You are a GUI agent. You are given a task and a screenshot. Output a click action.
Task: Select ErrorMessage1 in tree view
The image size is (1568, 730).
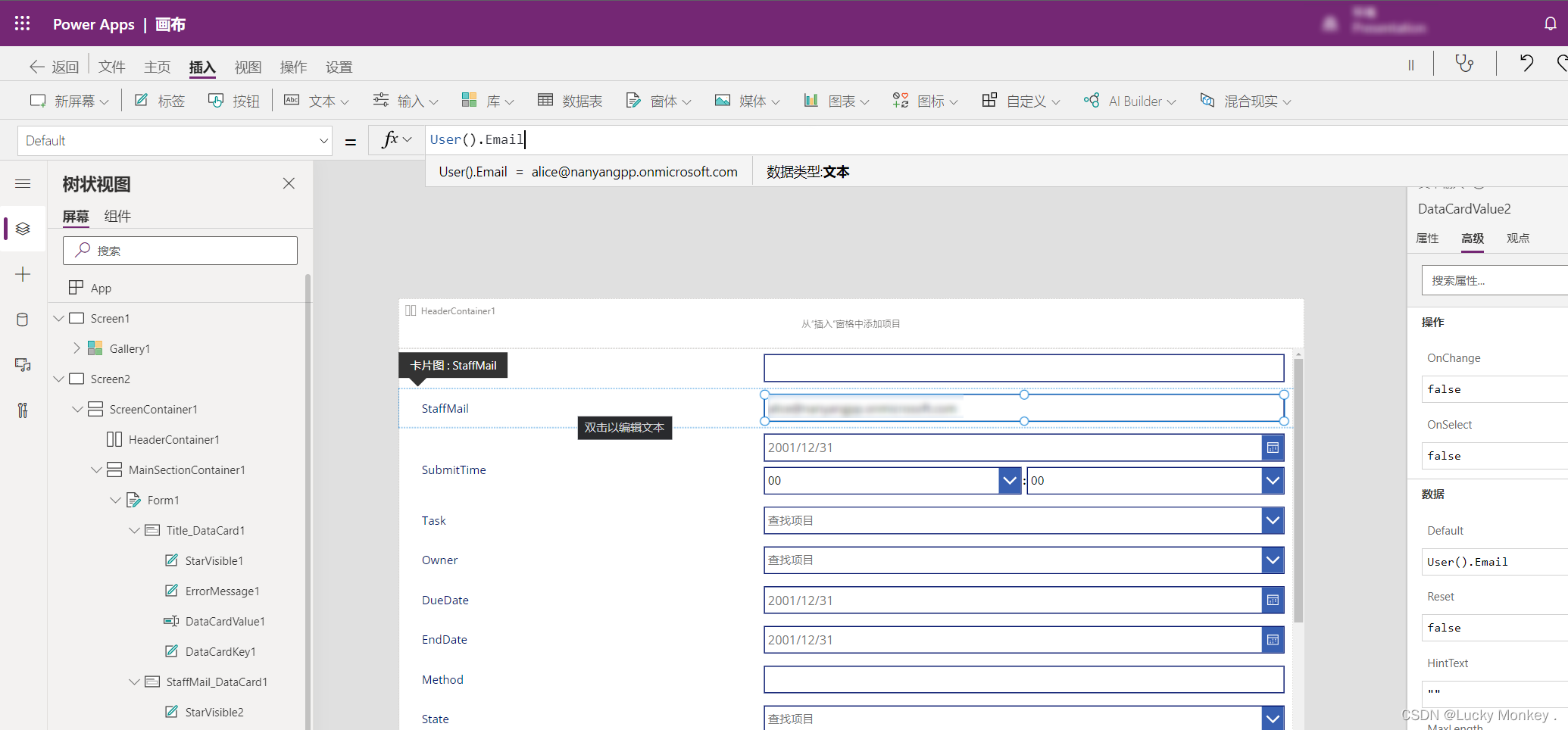[x=222, y=591]
